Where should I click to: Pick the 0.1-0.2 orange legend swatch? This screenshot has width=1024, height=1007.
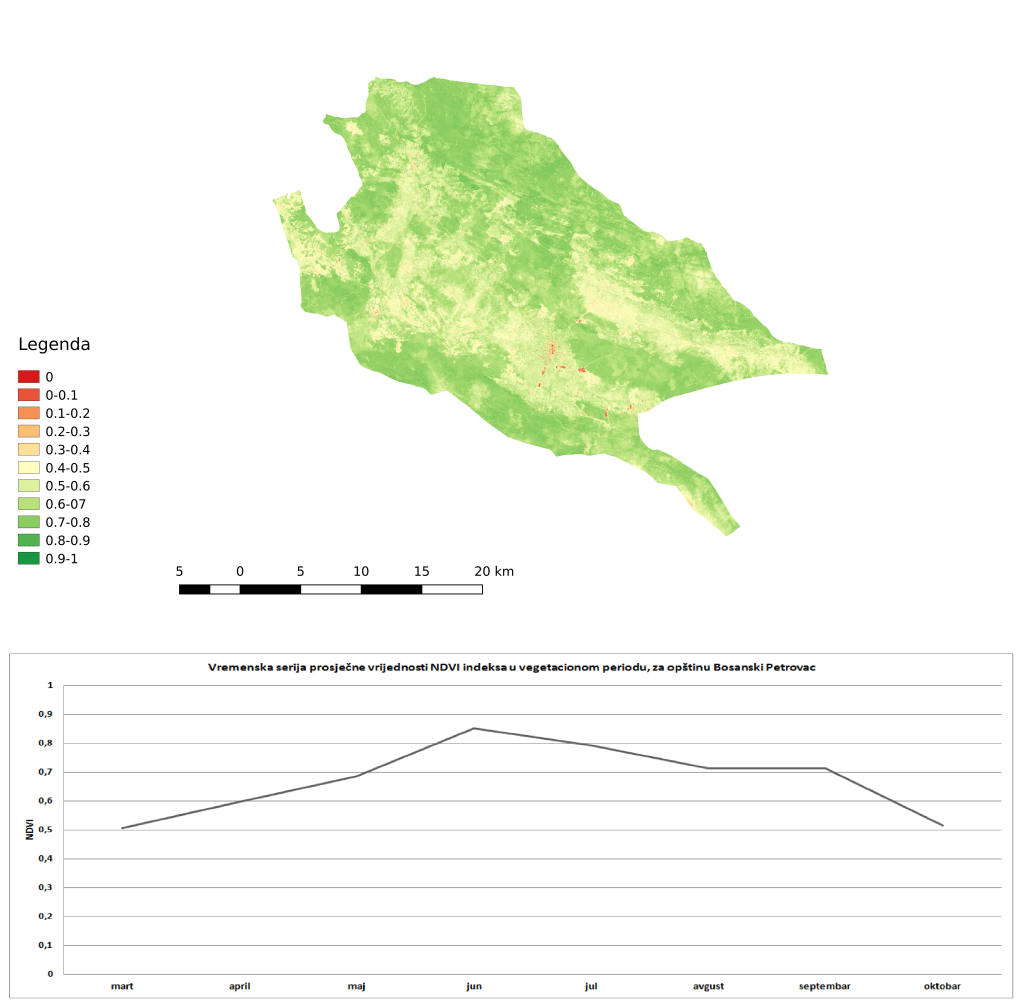tap(28, 413)
